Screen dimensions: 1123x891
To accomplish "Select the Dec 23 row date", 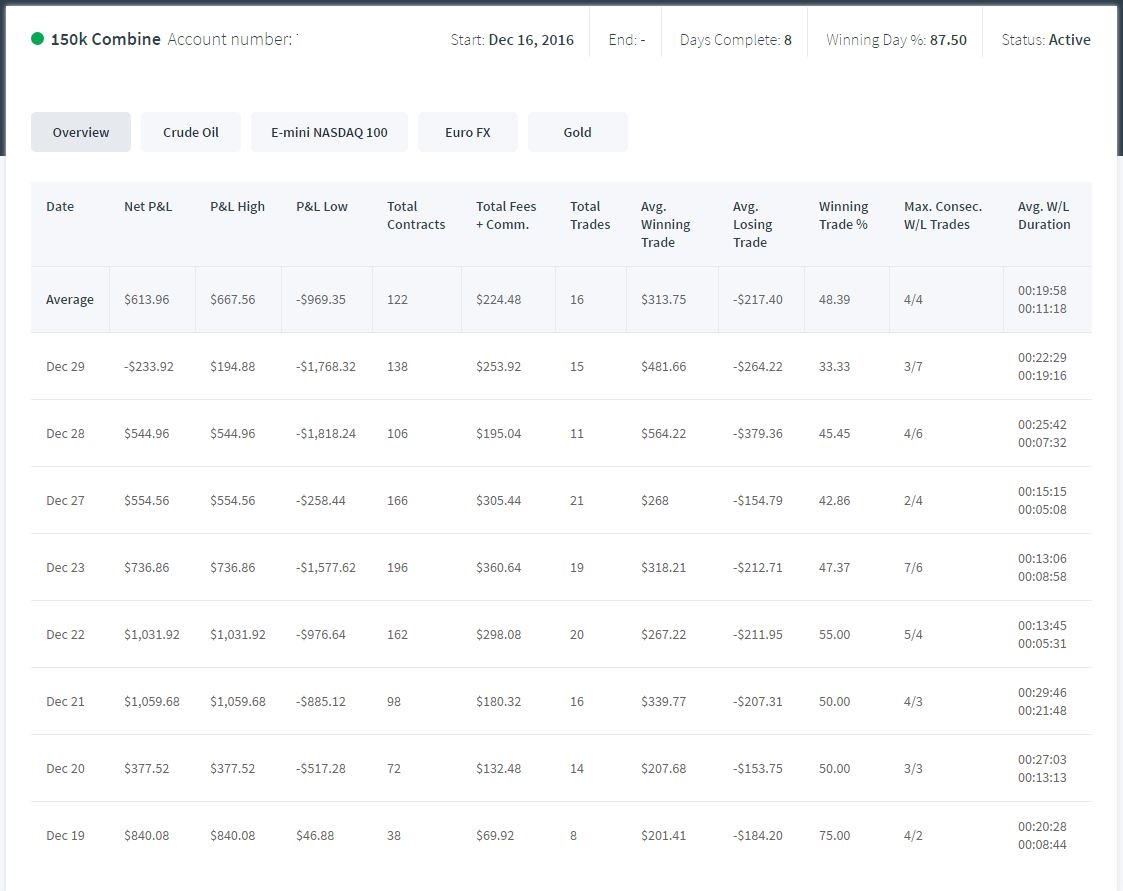I will [65, 567].
